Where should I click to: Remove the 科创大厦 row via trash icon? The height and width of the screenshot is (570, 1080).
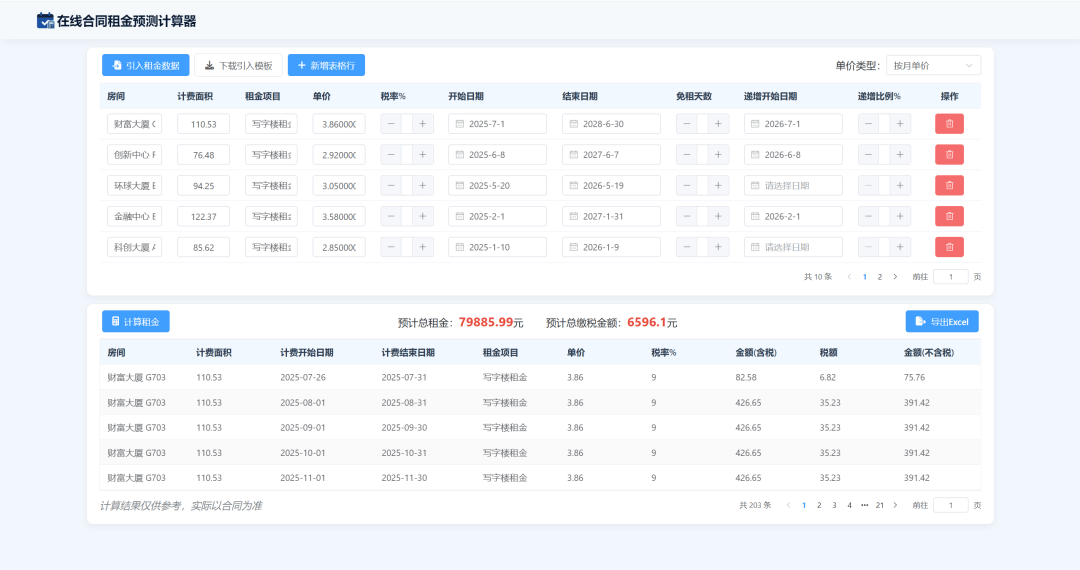[x=949, y=247]
